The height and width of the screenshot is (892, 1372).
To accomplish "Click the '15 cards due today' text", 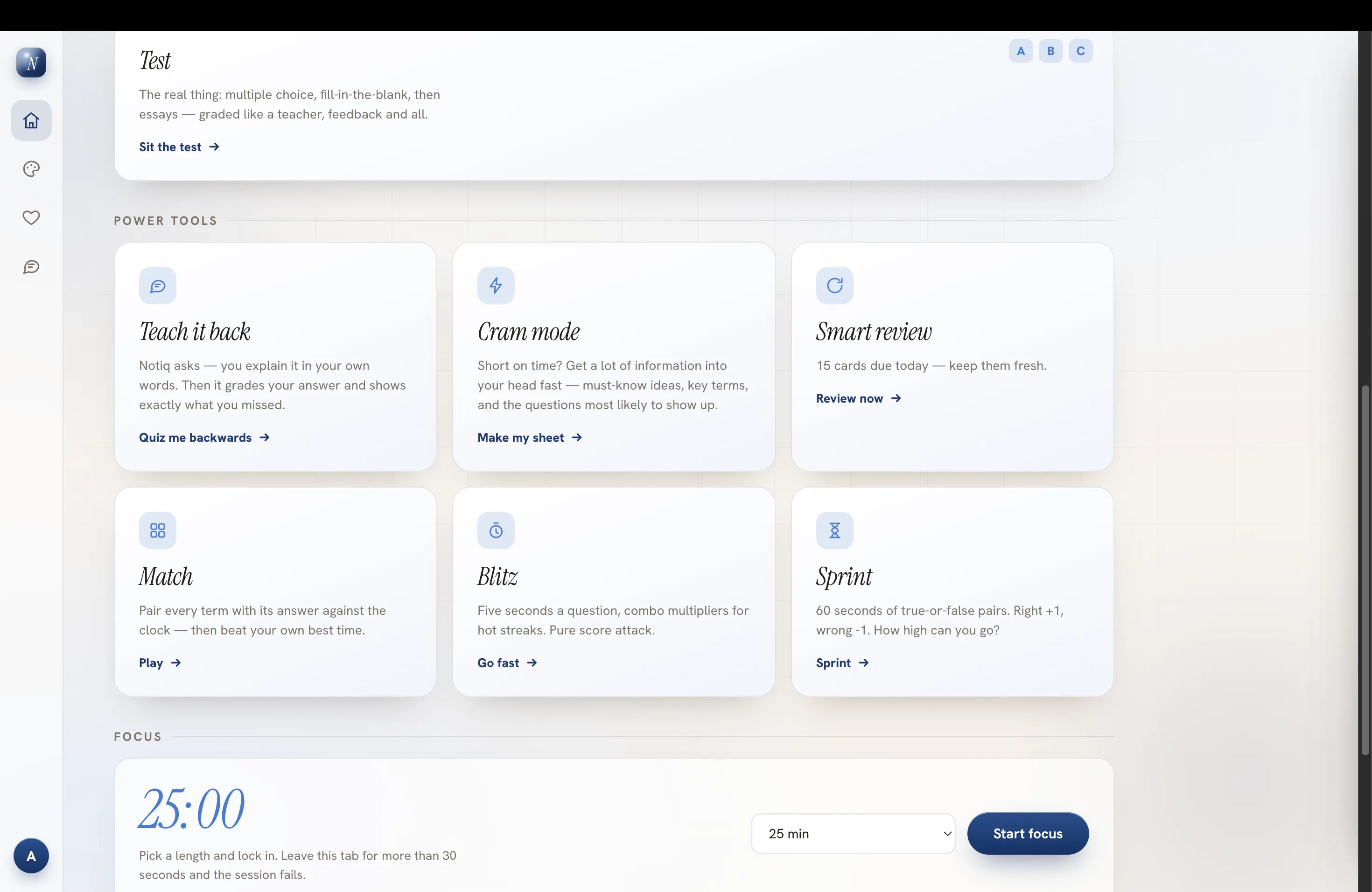I will point(872,365).
